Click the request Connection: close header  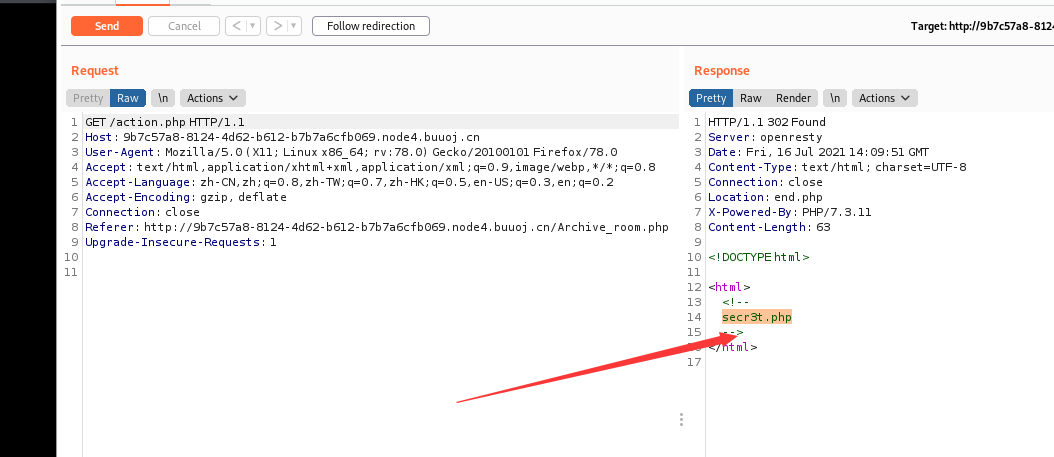click(x=143, y=212)
